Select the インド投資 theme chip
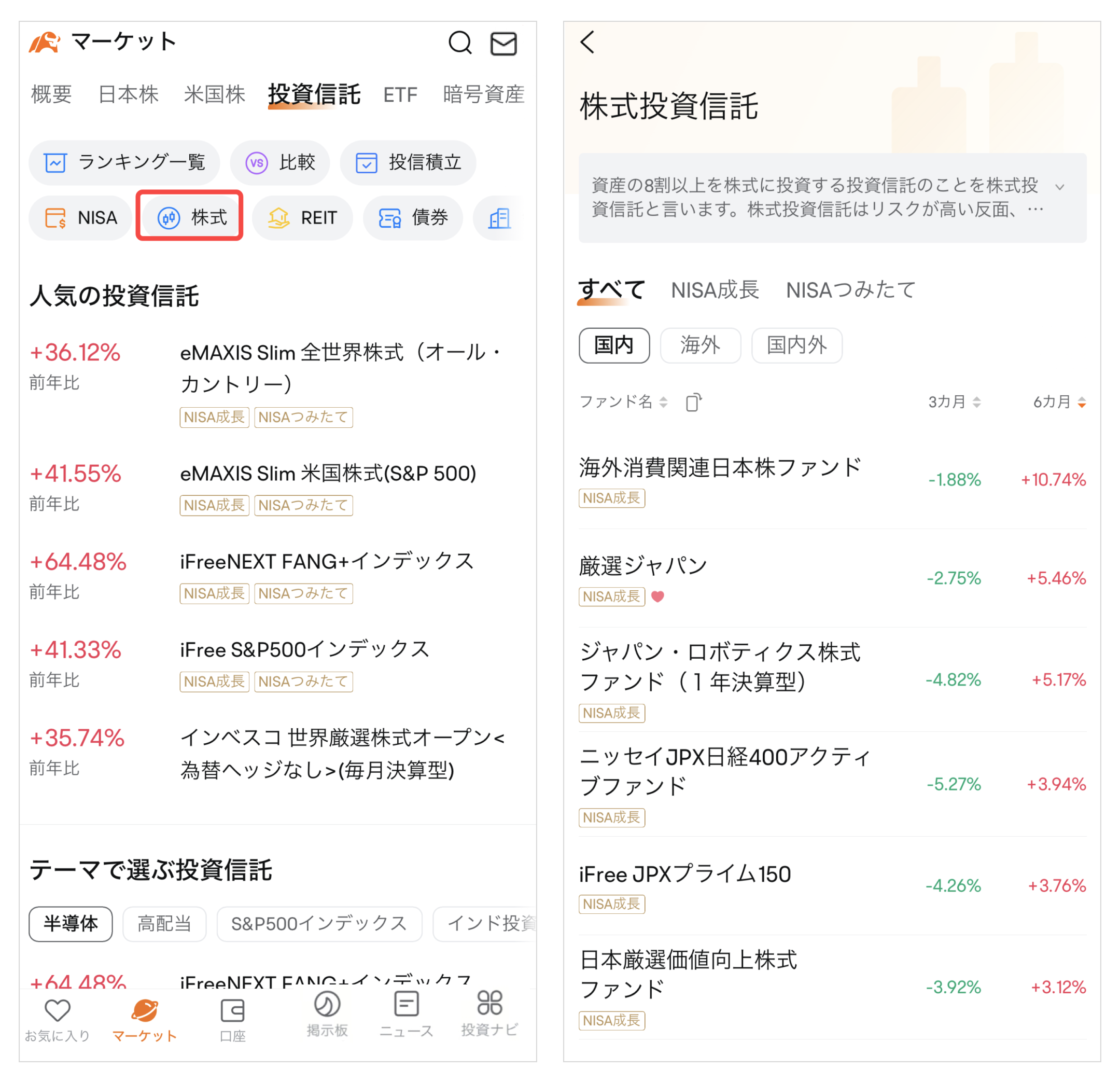The image size is (1120, 1083). coord(485,924)
